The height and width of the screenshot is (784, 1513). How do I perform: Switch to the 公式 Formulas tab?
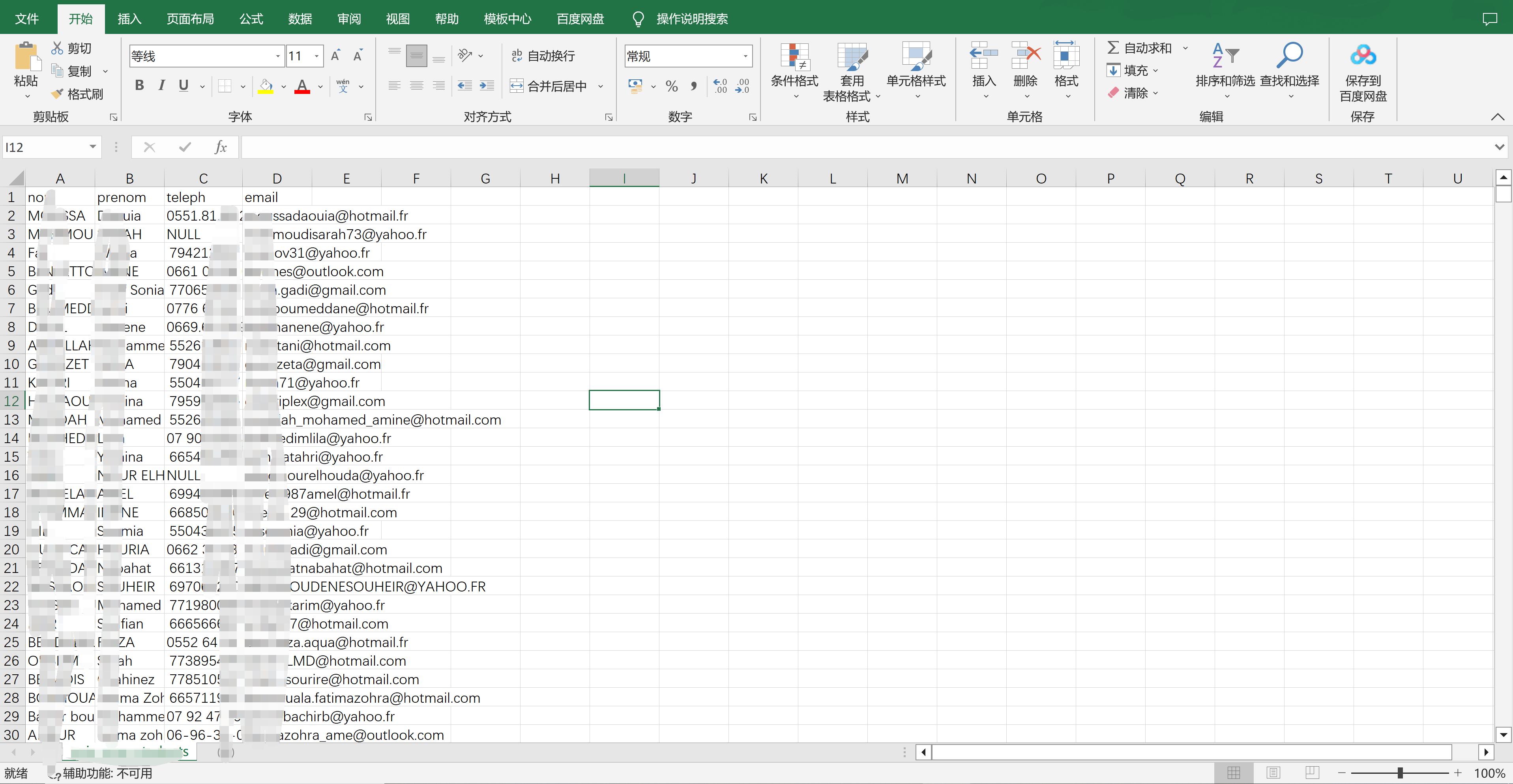251,19
